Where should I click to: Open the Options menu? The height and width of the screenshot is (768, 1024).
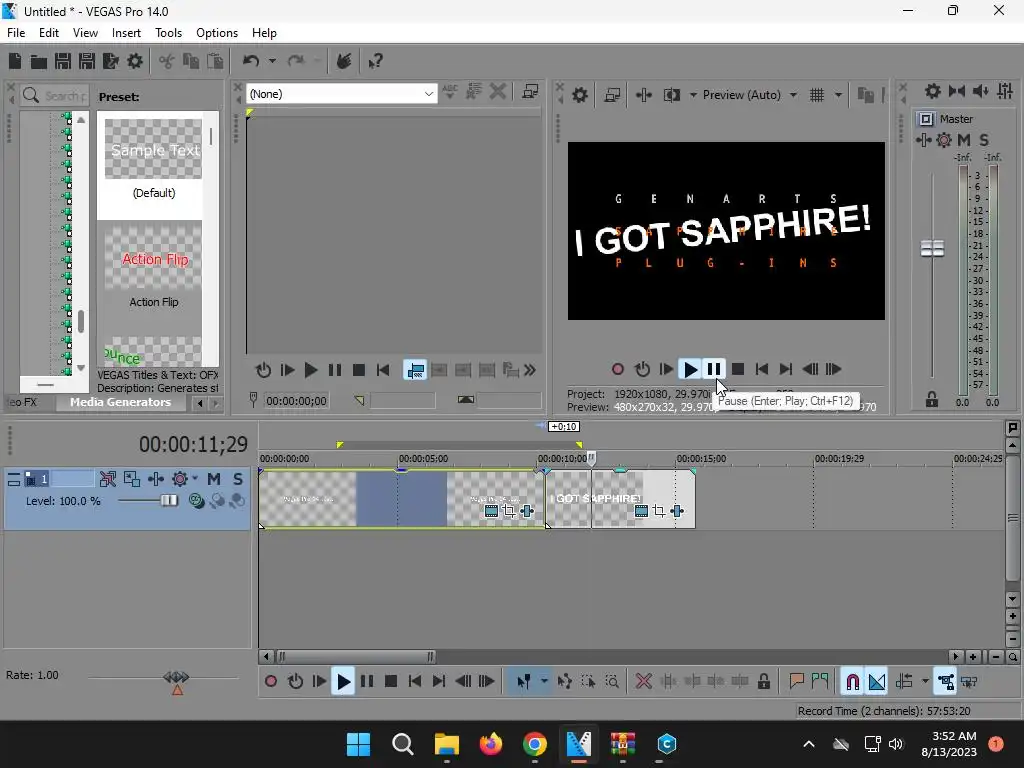(217, 33)
